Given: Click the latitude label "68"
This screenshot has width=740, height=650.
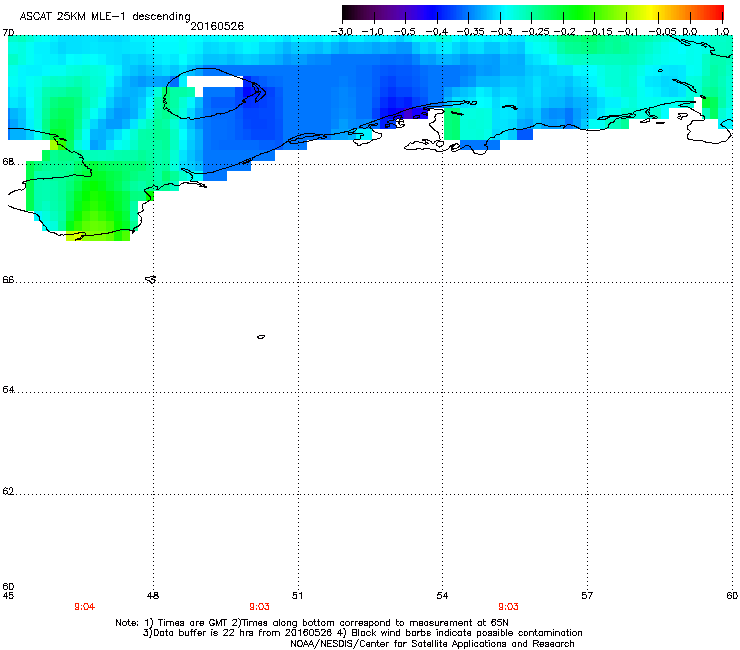Looking at the screenshot, I should pos(8,162).
